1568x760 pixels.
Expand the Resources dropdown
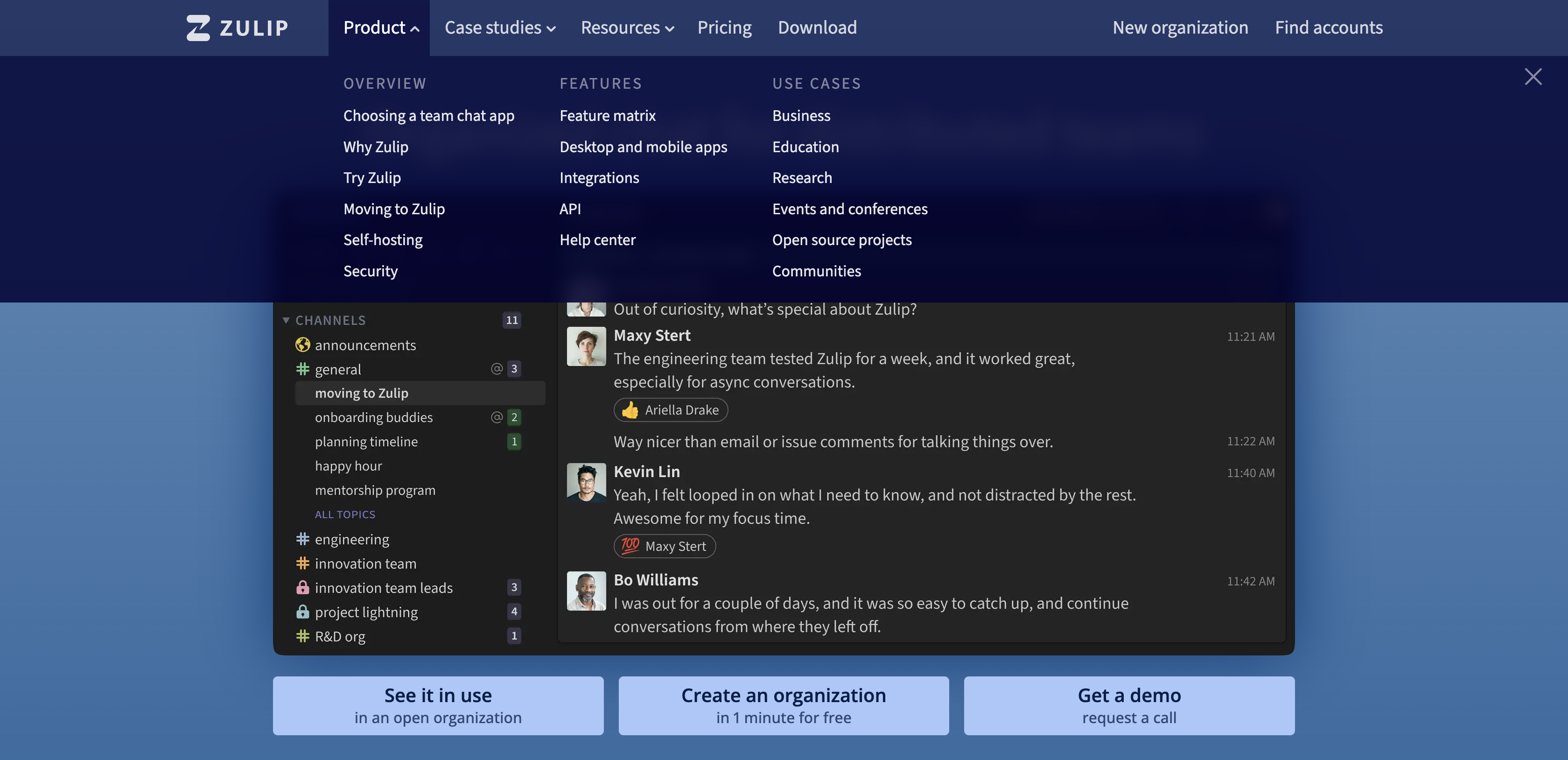pyautogui.click(x=626, y=28)
